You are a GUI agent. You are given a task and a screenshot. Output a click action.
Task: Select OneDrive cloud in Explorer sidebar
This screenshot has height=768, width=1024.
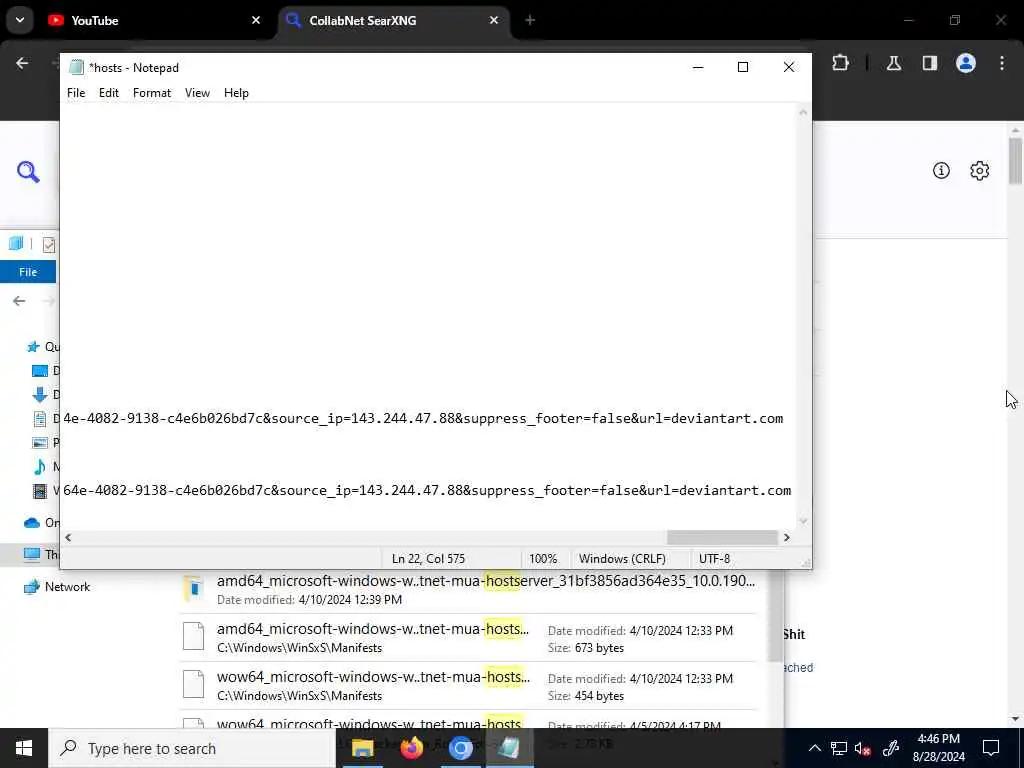32,522
